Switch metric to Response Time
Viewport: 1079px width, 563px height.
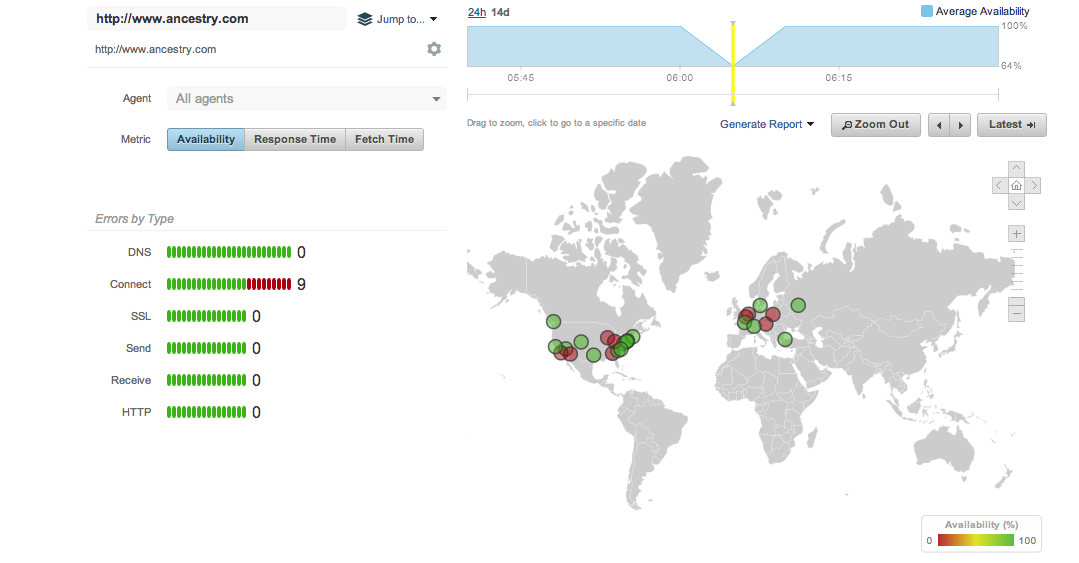coord(294,139)
